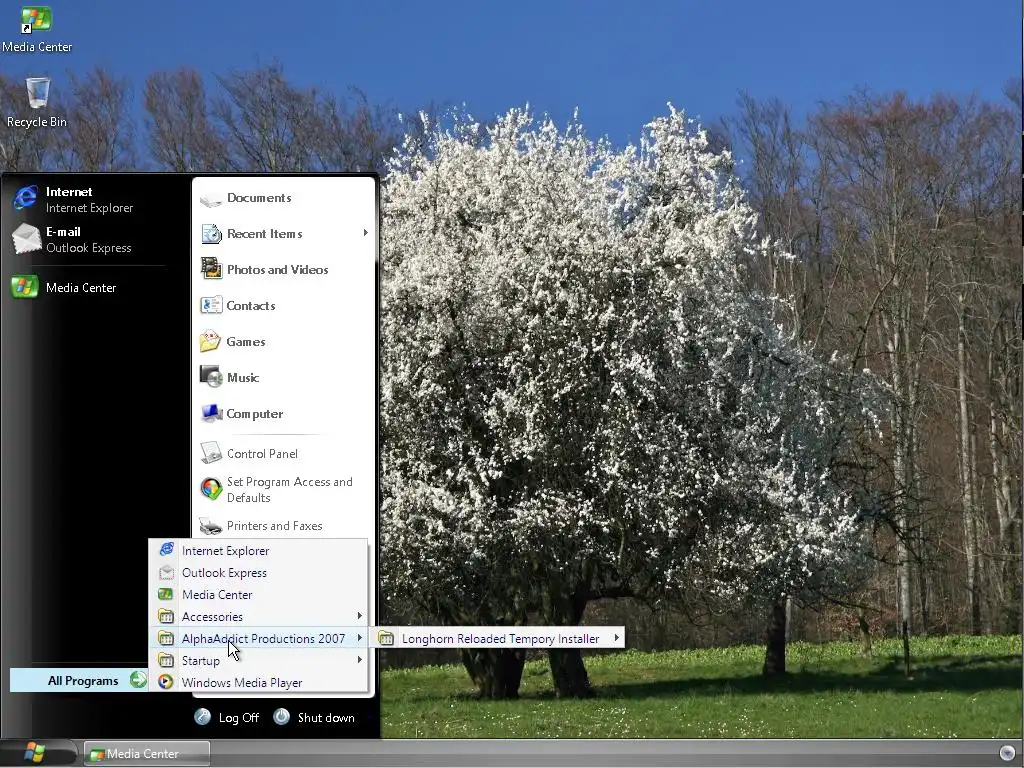1024x768 pixels.
Task: Click the Media Center icon in Start menu left pane
Action: coord(25,287)
